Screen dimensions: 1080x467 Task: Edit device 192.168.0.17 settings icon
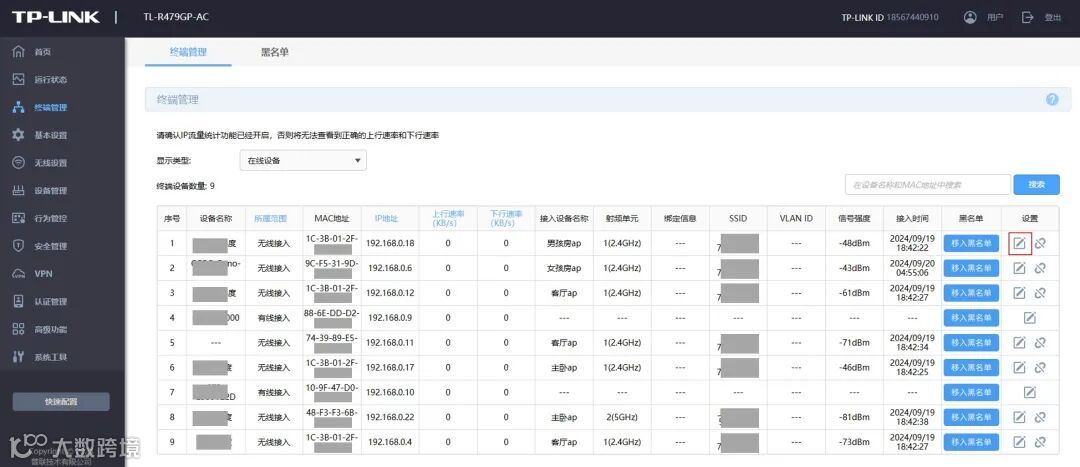point(1019,367)
